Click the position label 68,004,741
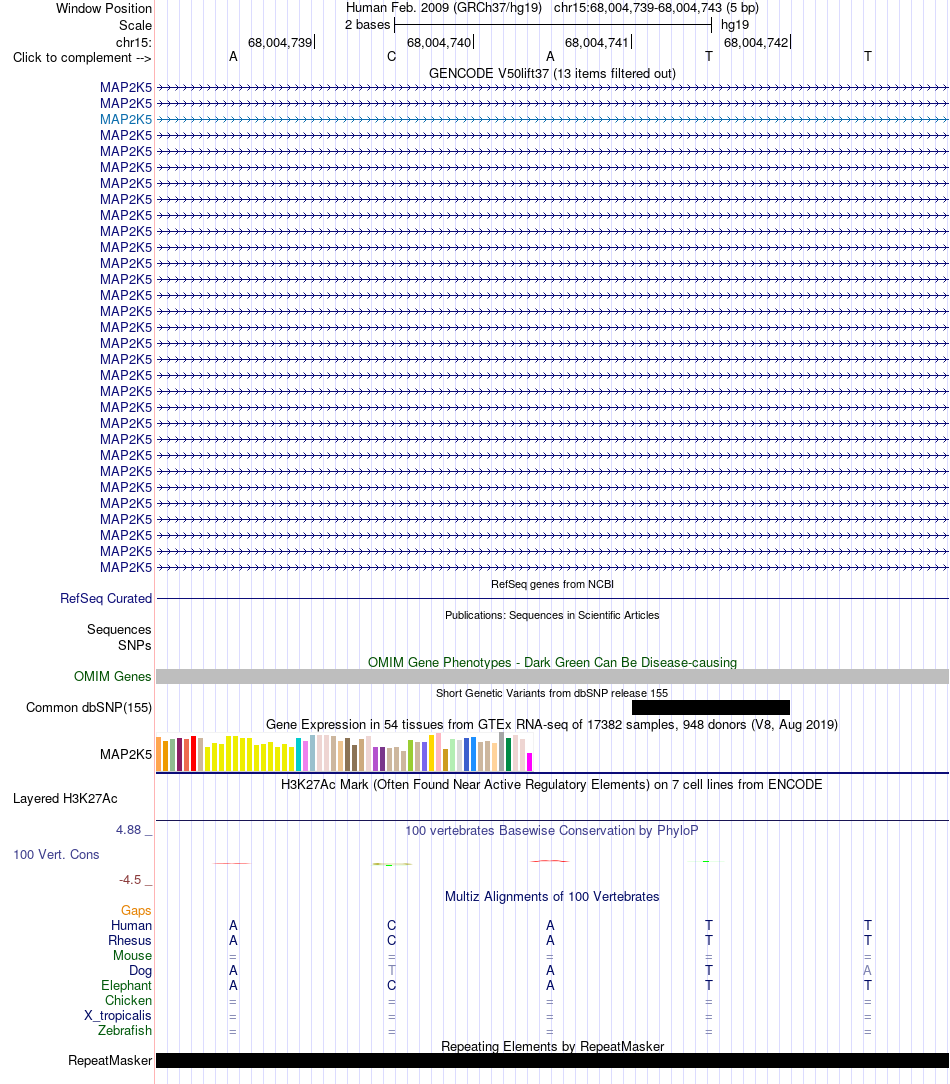 point(597,43)
